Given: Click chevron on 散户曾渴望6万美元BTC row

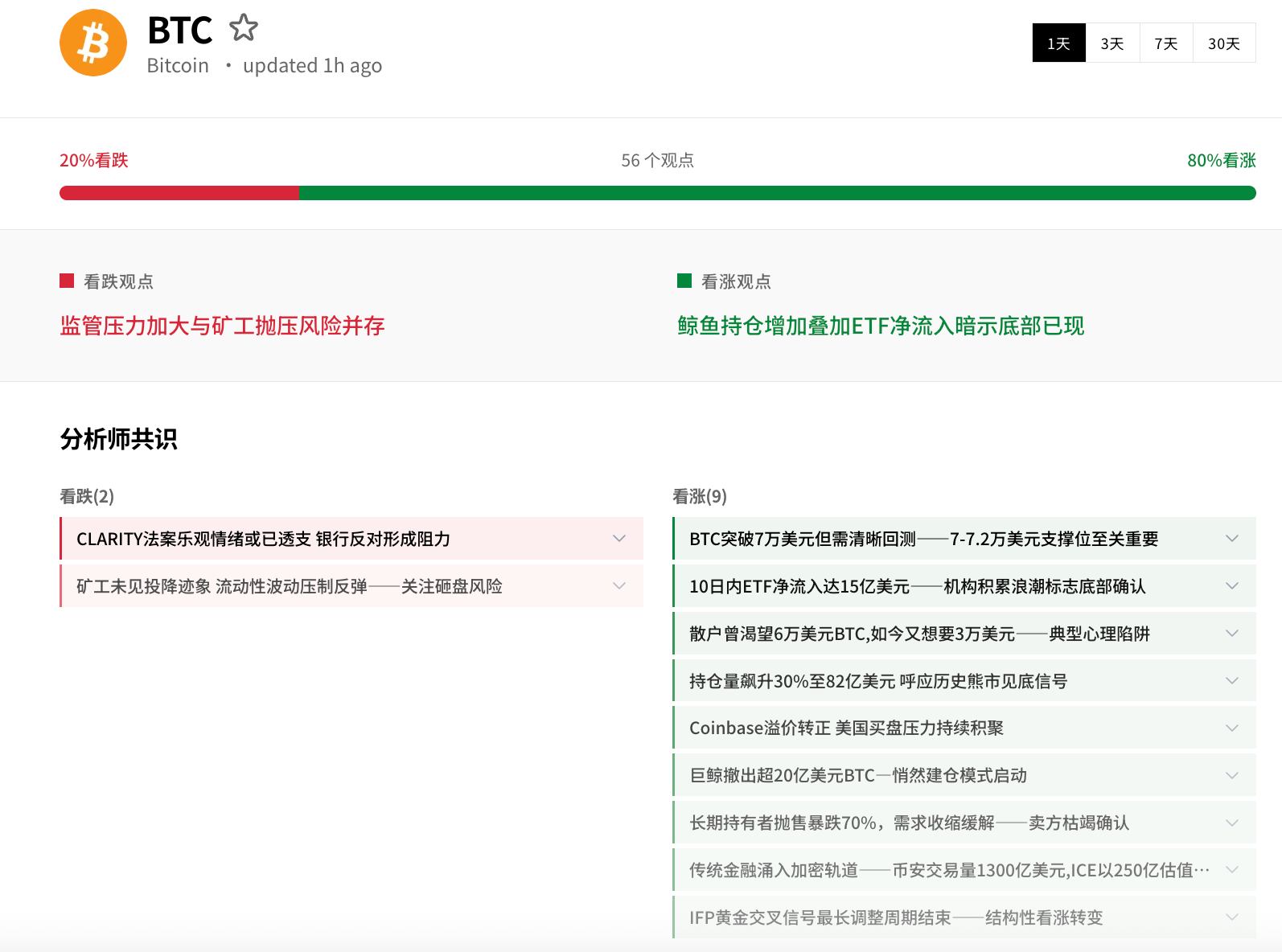Looking at the screenshot, I should point(1231,634).
